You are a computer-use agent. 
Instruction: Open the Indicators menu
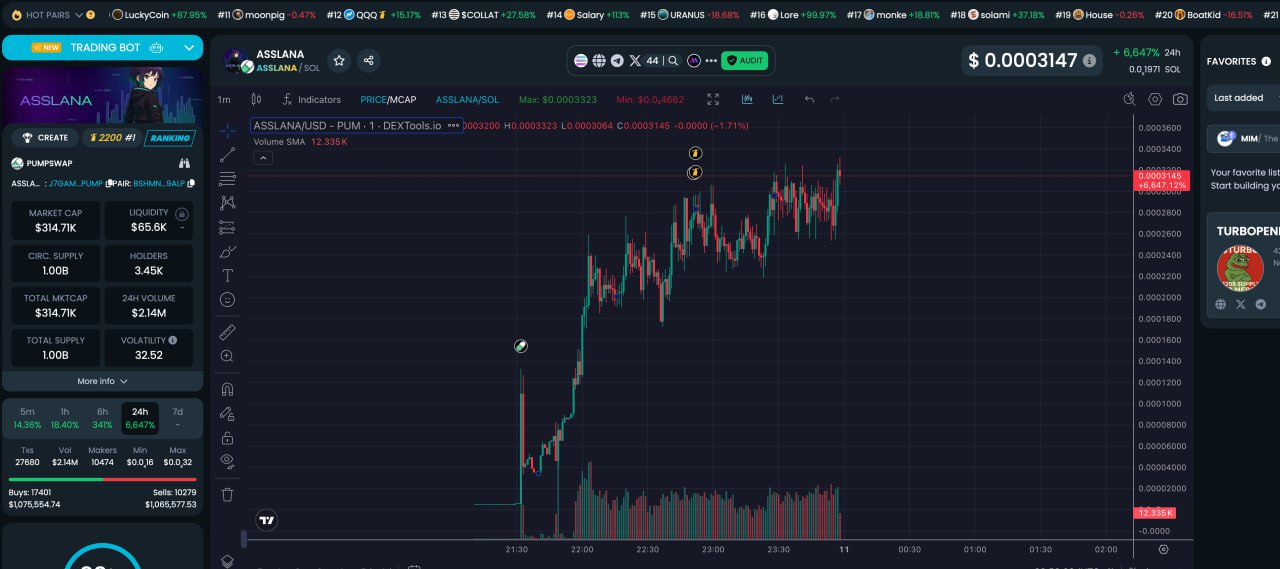311,100
